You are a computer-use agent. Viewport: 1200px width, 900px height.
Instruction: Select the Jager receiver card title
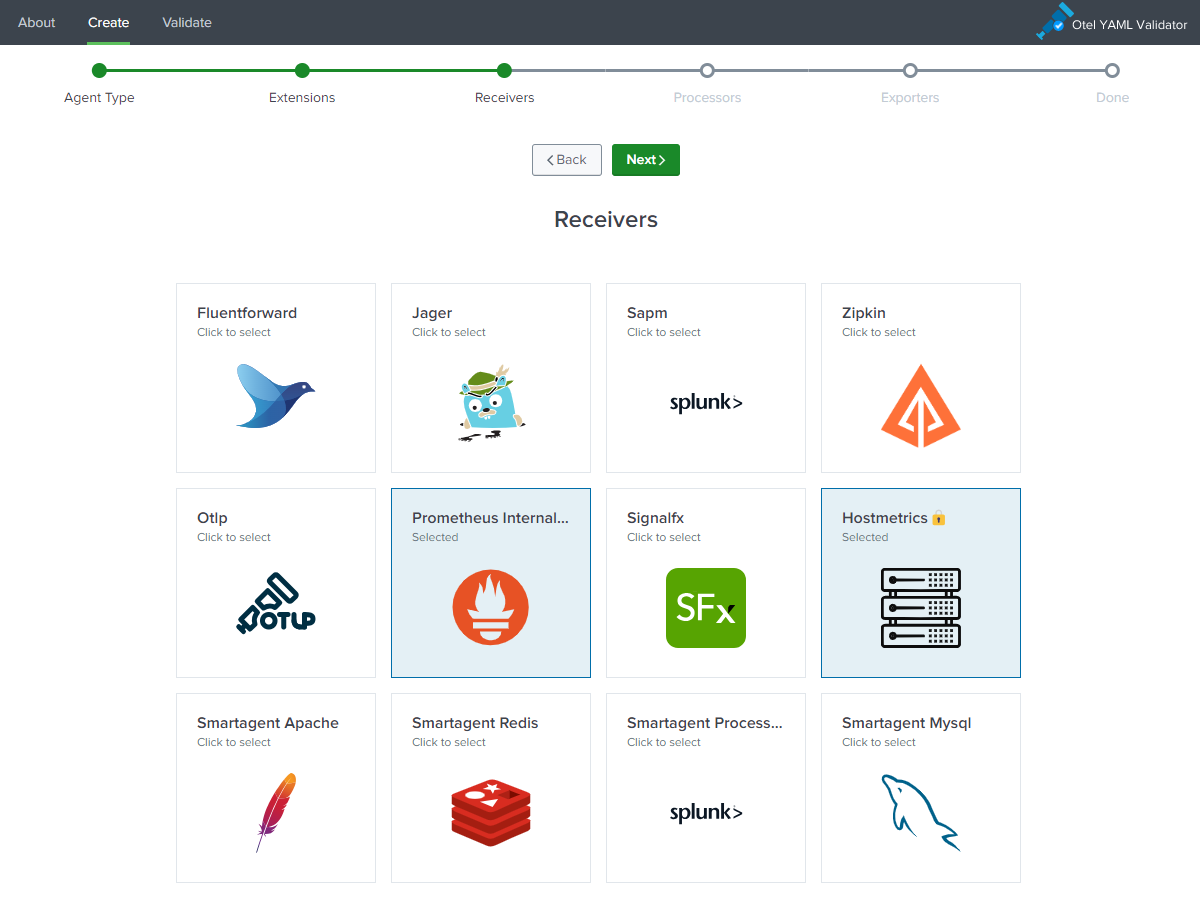(x=432, y=314)
